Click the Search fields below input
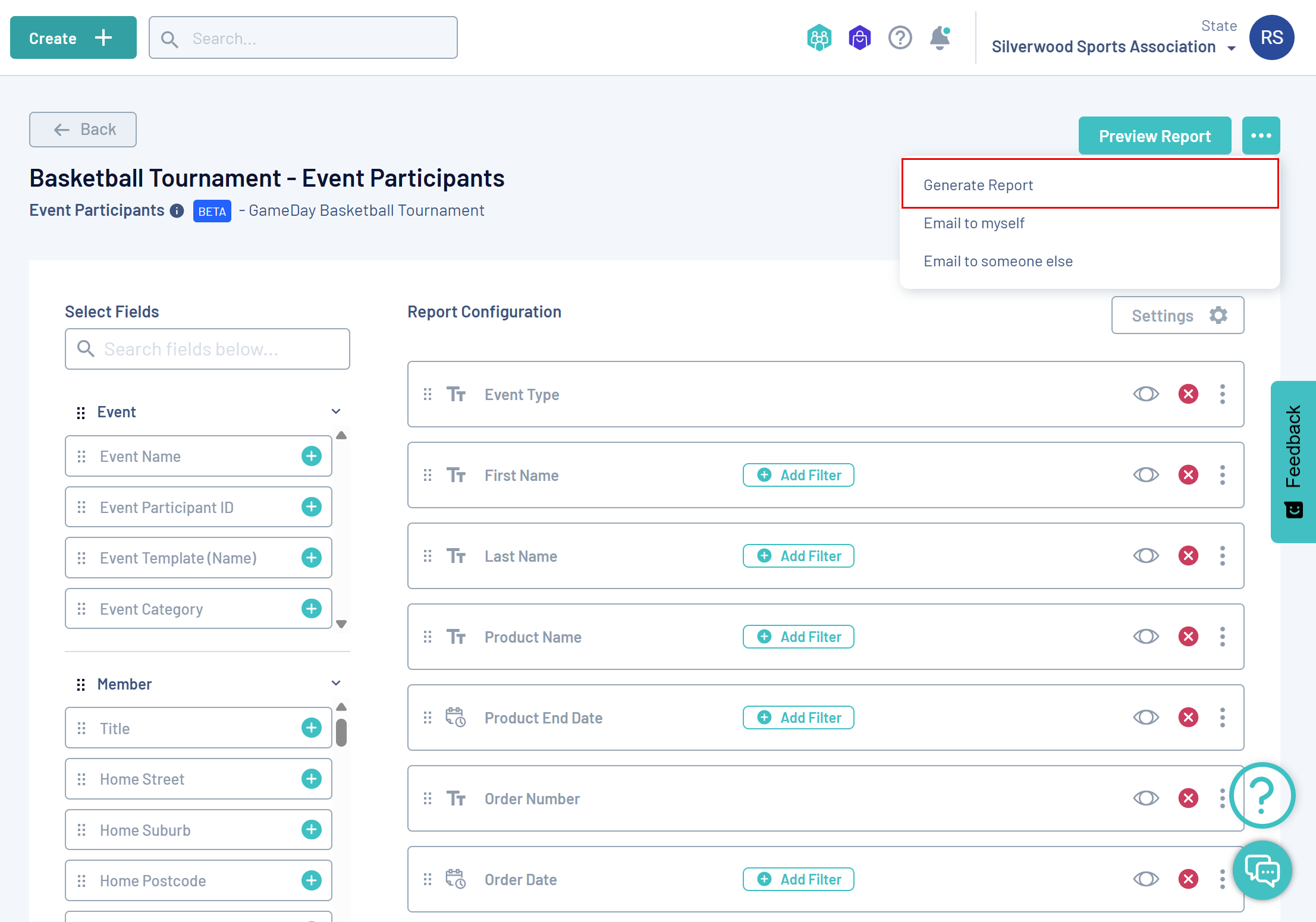Screen dimensions: 1316x922 coord(207,349)
